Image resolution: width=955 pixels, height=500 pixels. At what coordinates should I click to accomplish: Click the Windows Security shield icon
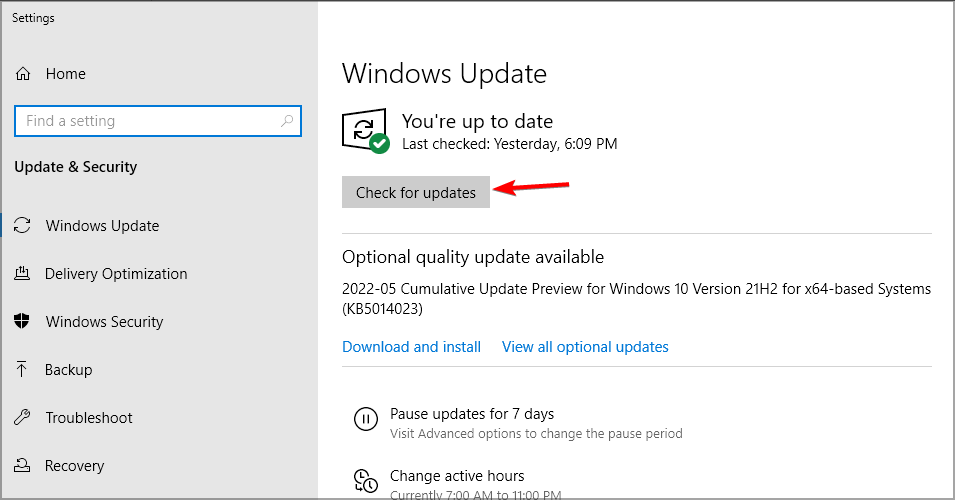[22, 321]
